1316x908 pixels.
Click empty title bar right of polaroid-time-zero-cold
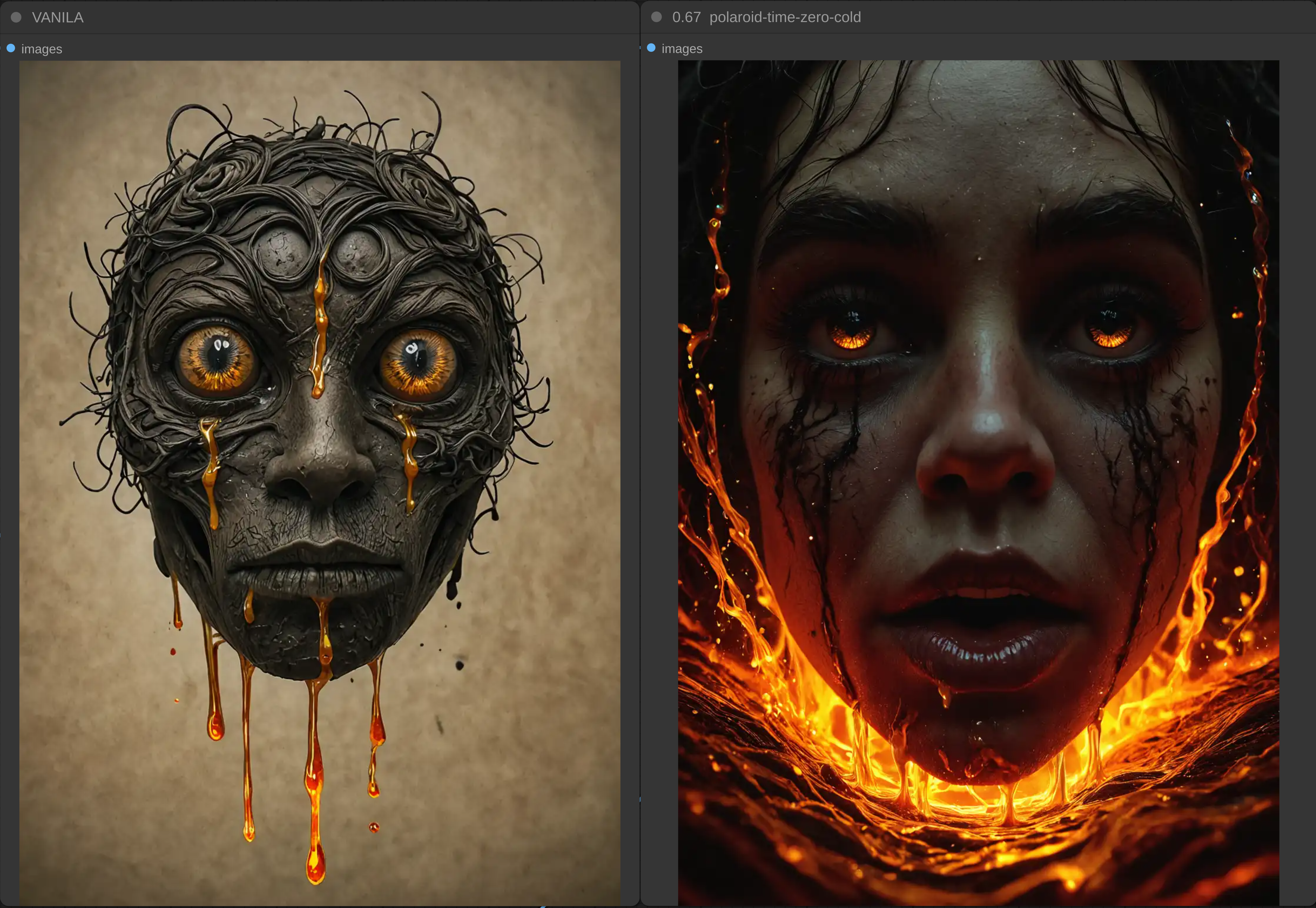coord(1081,17)
